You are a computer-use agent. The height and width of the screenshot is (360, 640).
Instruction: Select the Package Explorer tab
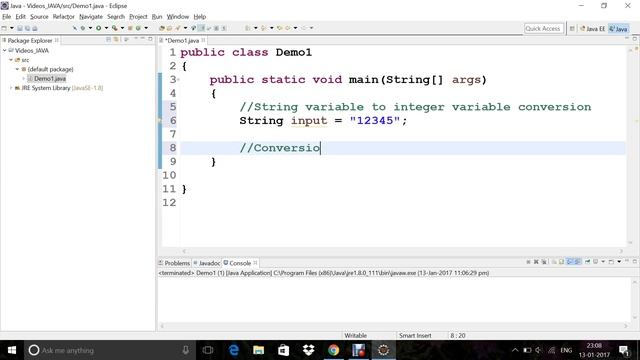point(30,40)
